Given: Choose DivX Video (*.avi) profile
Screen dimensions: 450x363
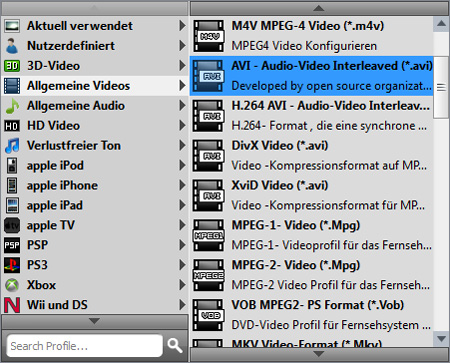Looking at the screenshot, I should tap(312, 156).
